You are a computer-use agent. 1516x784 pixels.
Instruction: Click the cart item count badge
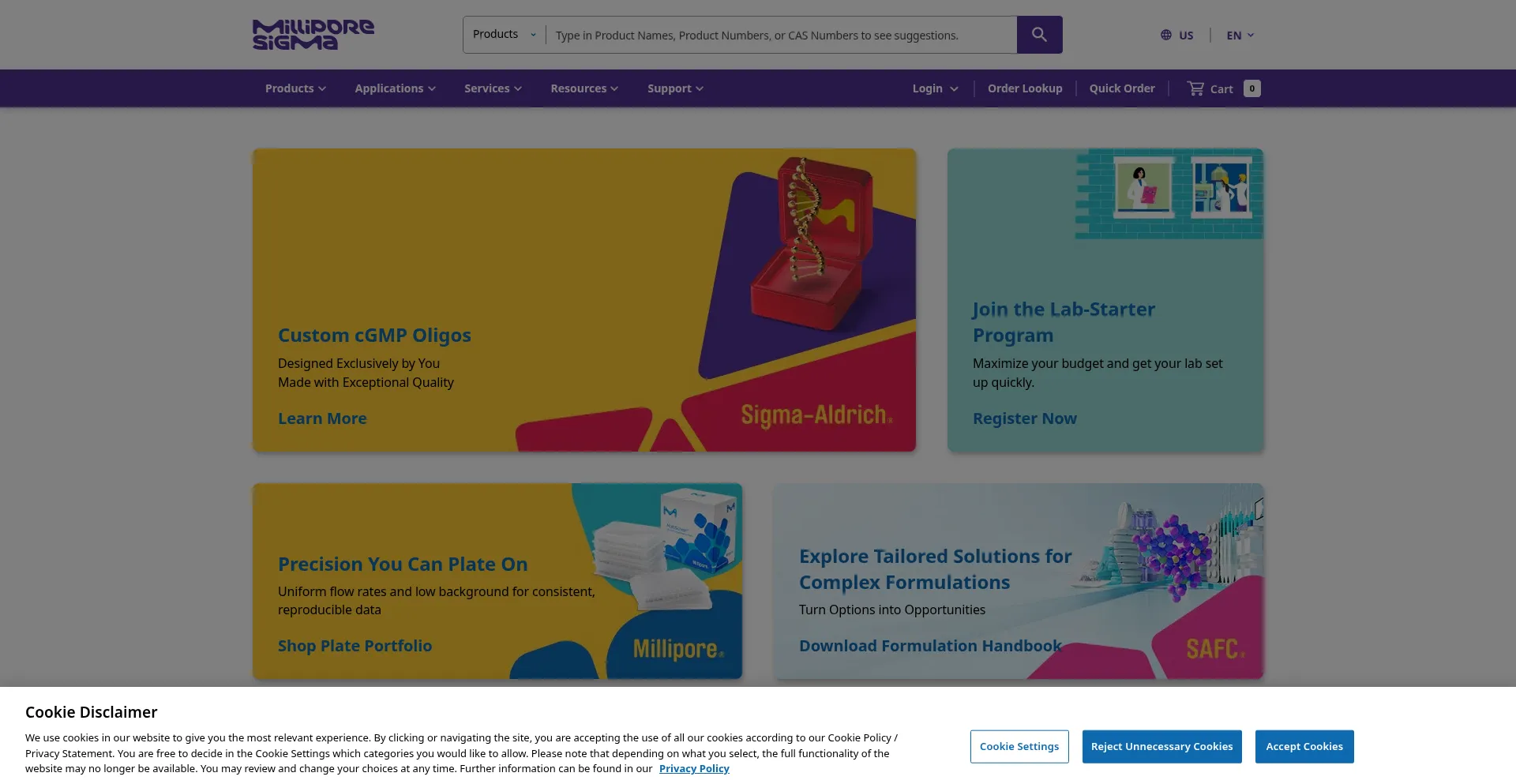[1251, 88]
